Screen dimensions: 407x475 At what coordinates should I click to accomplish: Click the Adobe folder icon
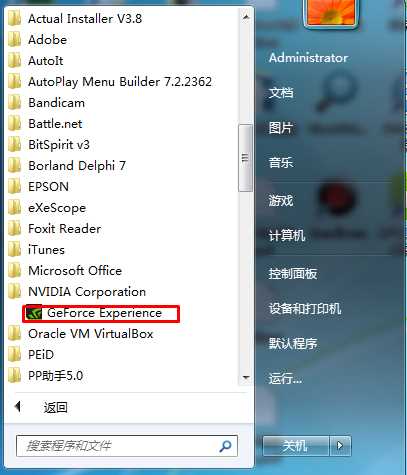(14, 40)
